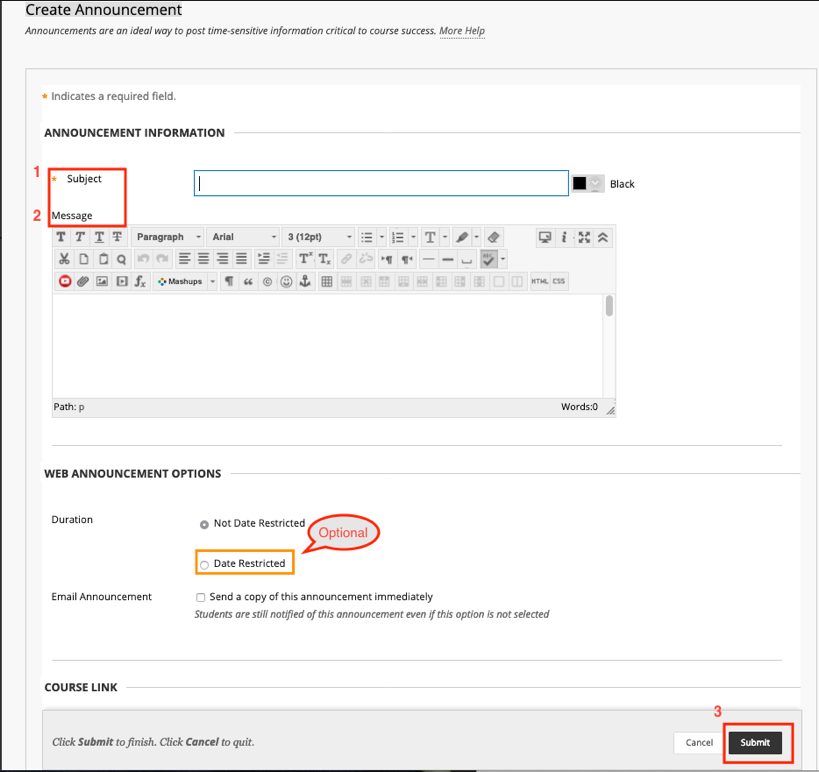
Task: Click the Bold text formatting icon
Action: point(61,237)
